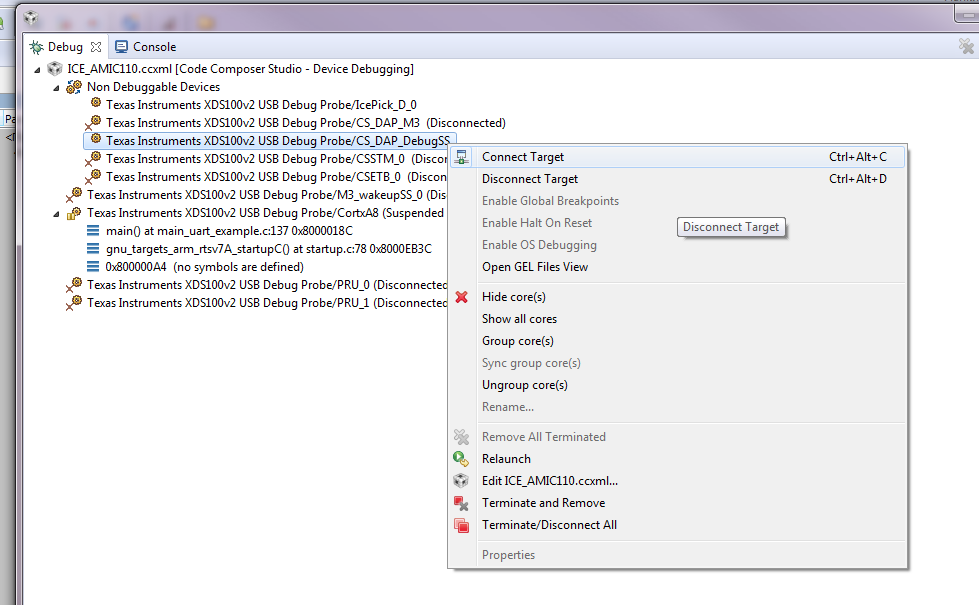Select gnu_targets_arm_rtsv7A_startupC() stack frame
This screenshot has height=605, width=979.
click(268, 249)
